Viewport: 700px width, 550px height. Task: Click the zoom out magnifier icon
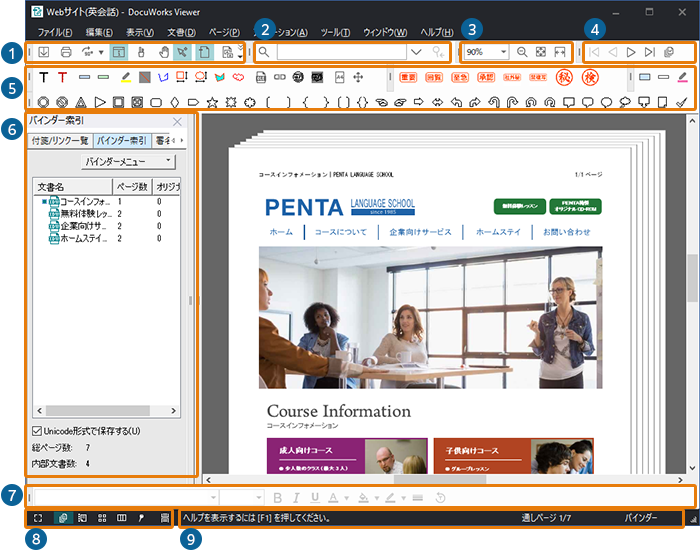tap(522, 52)
